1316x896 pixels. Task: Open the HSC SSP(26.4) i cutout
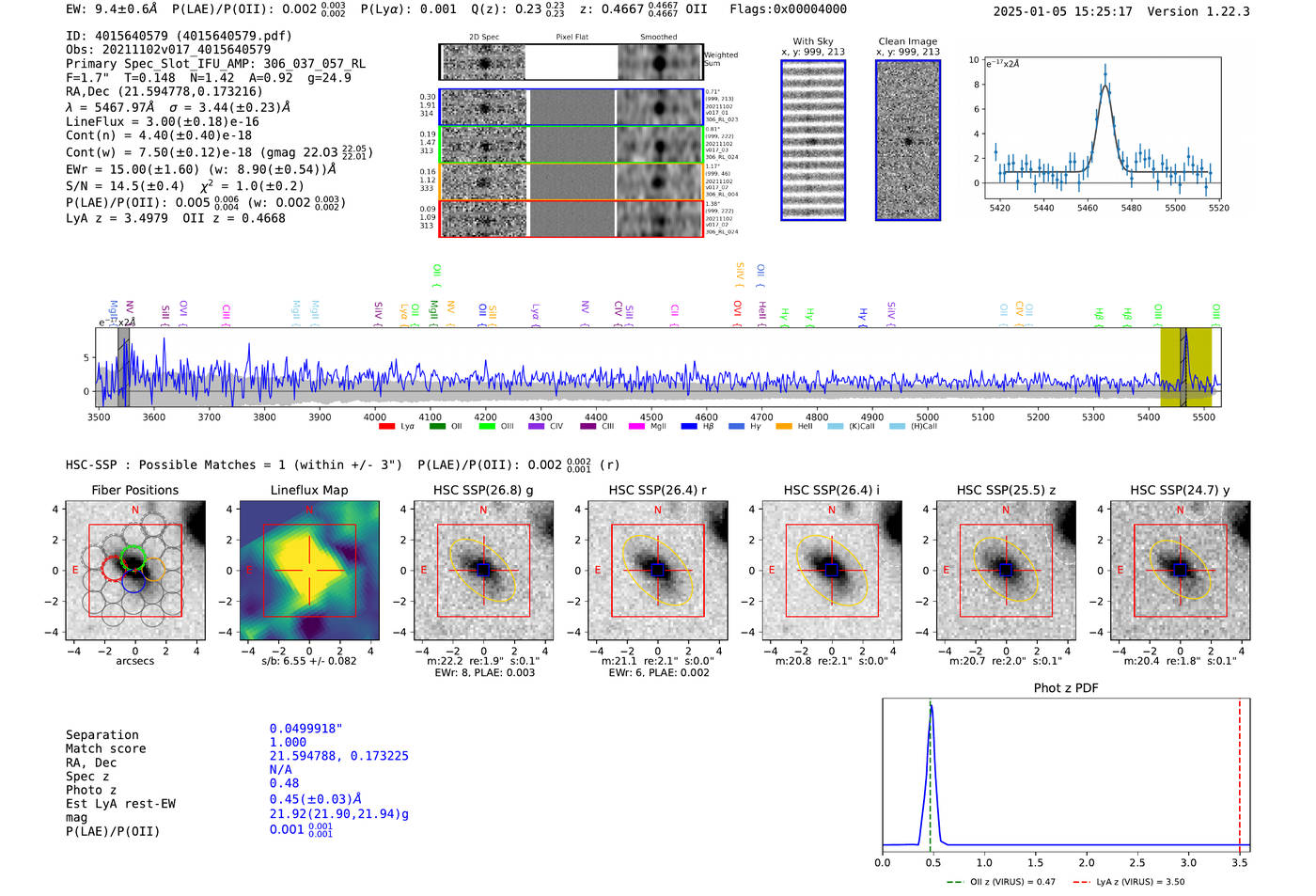[831, 570]
